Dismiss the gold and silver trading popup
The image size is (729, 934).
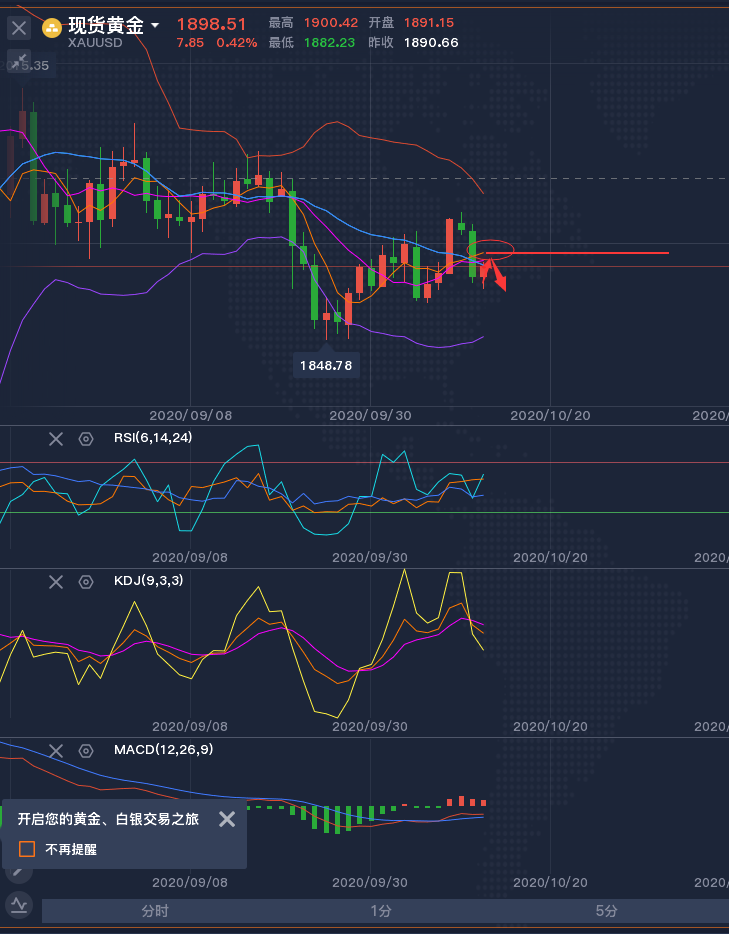(x=227, y=819)
